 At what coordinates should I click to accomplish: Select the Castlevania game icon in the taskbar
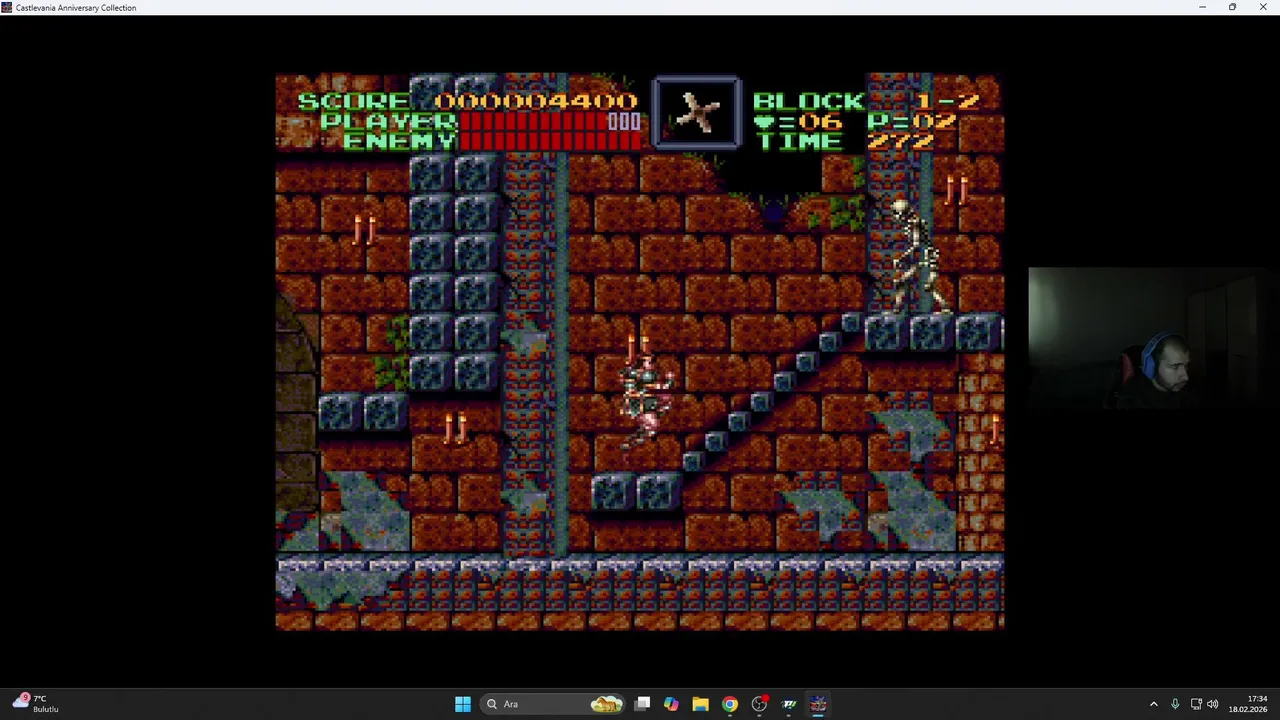point(818,704)
